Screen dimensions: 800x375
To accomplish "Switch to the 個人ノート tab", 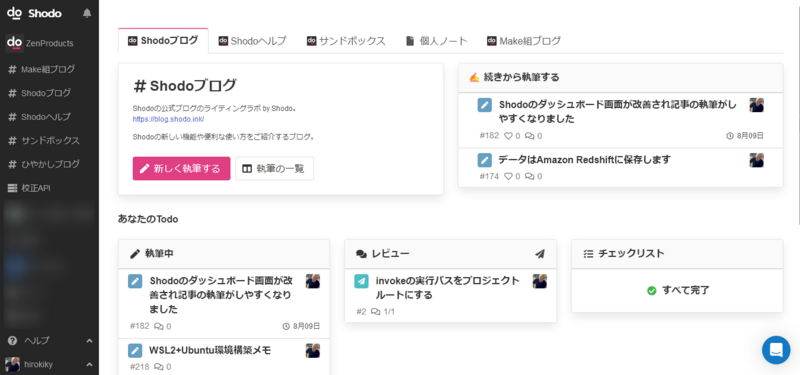I will [437, 41].
